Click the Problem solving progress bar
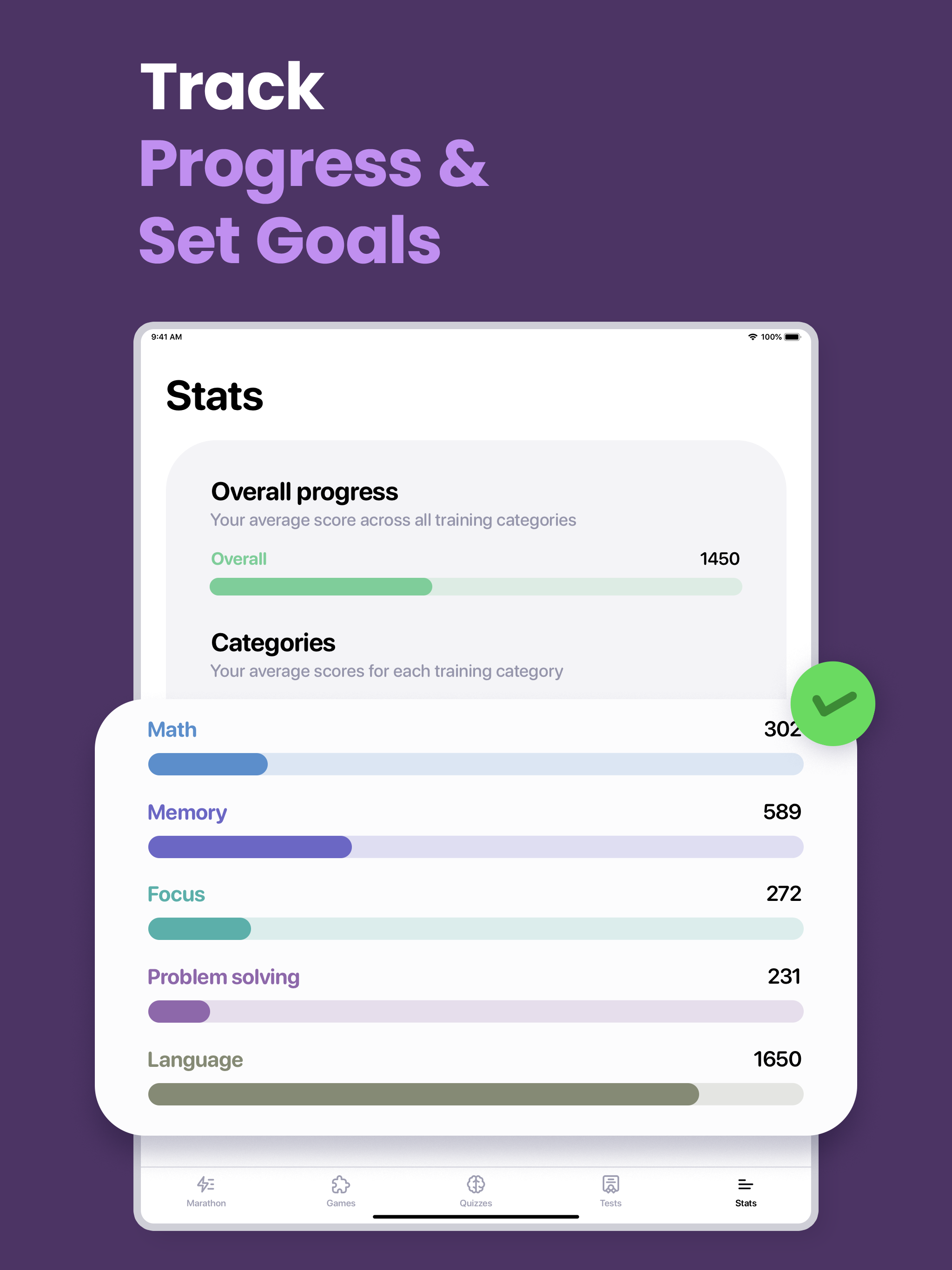 [x=476, y=1011]
